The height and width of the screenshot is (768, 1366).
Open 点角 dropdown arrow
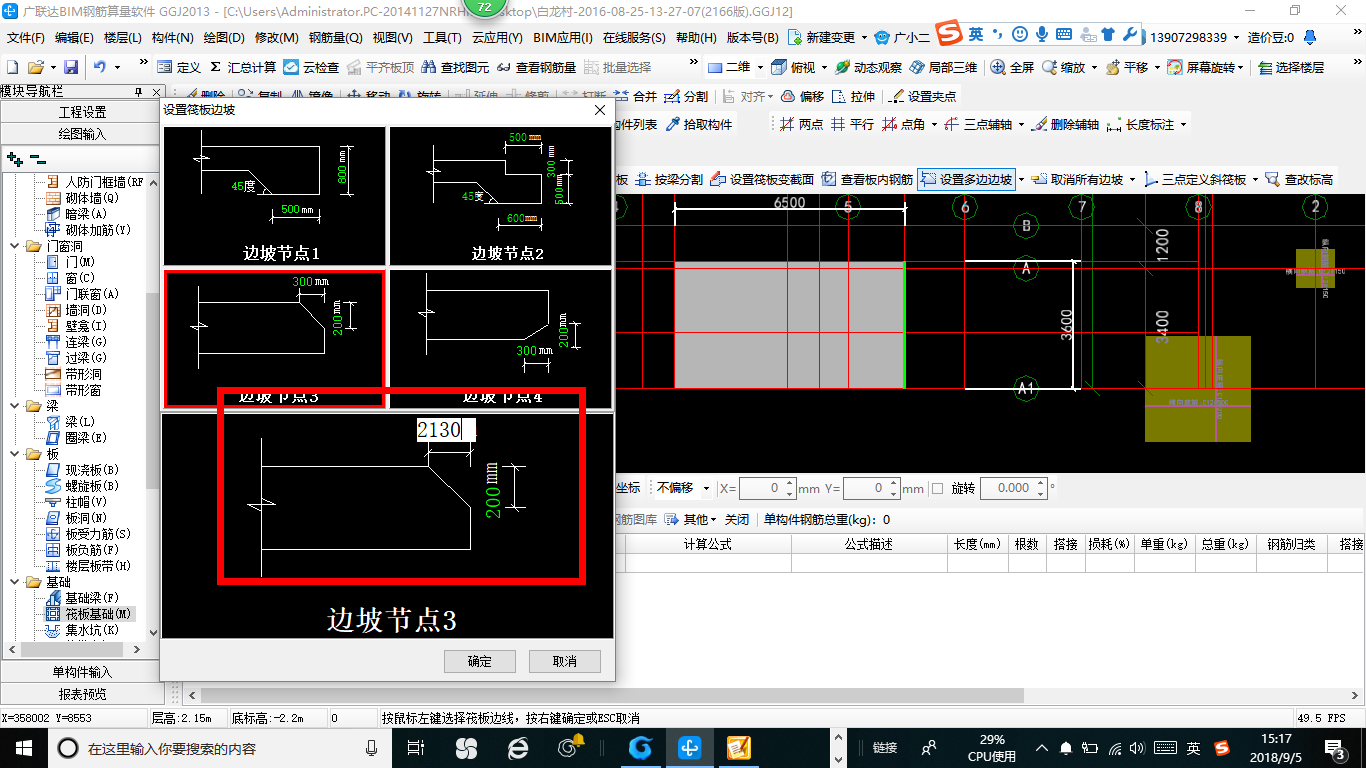(x=933, y=125)
